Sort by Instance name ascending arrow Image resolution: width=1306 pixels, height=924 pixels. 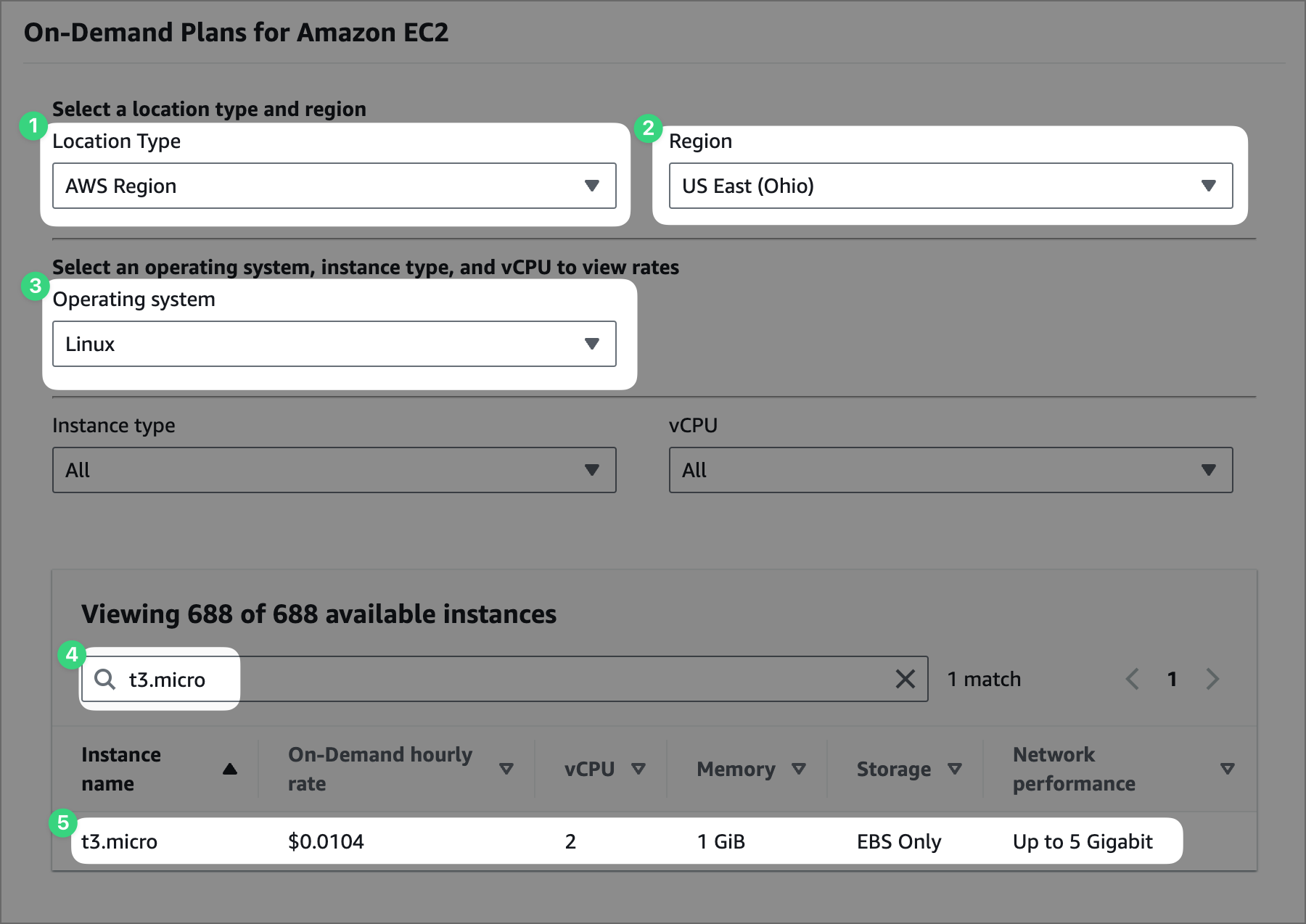230,769
